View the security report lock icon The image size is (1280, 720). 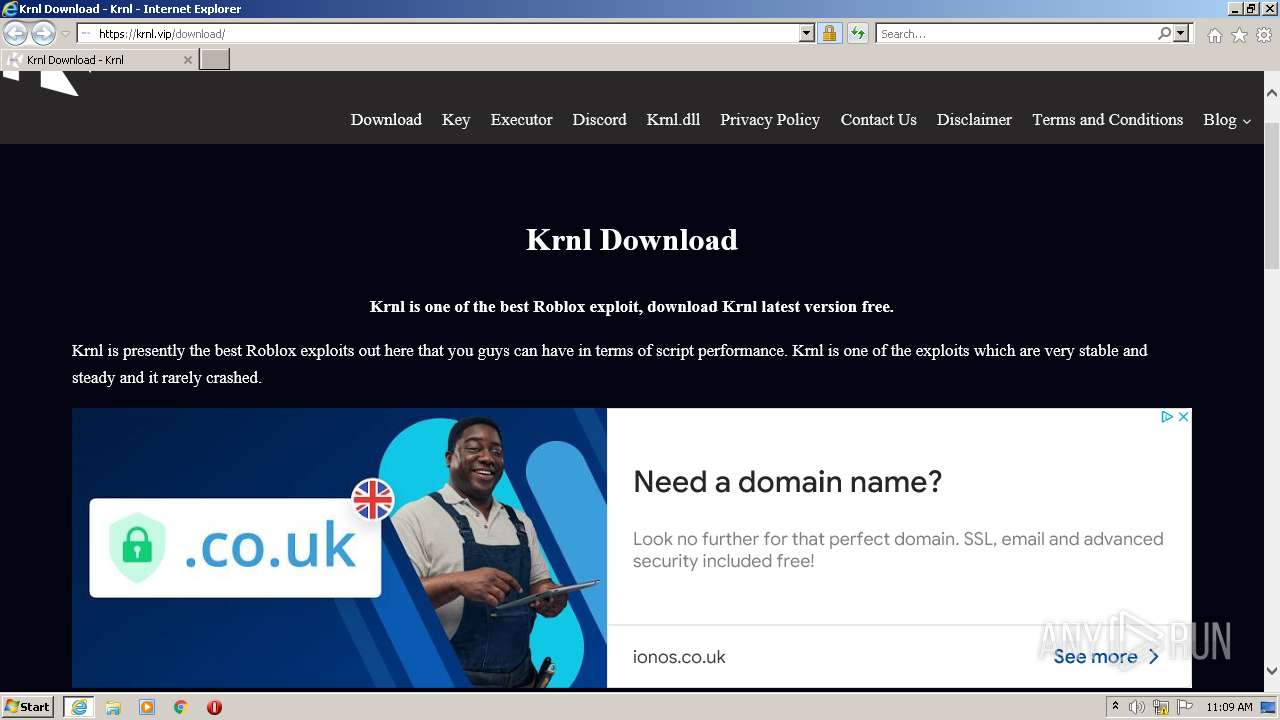click(829, 34)
